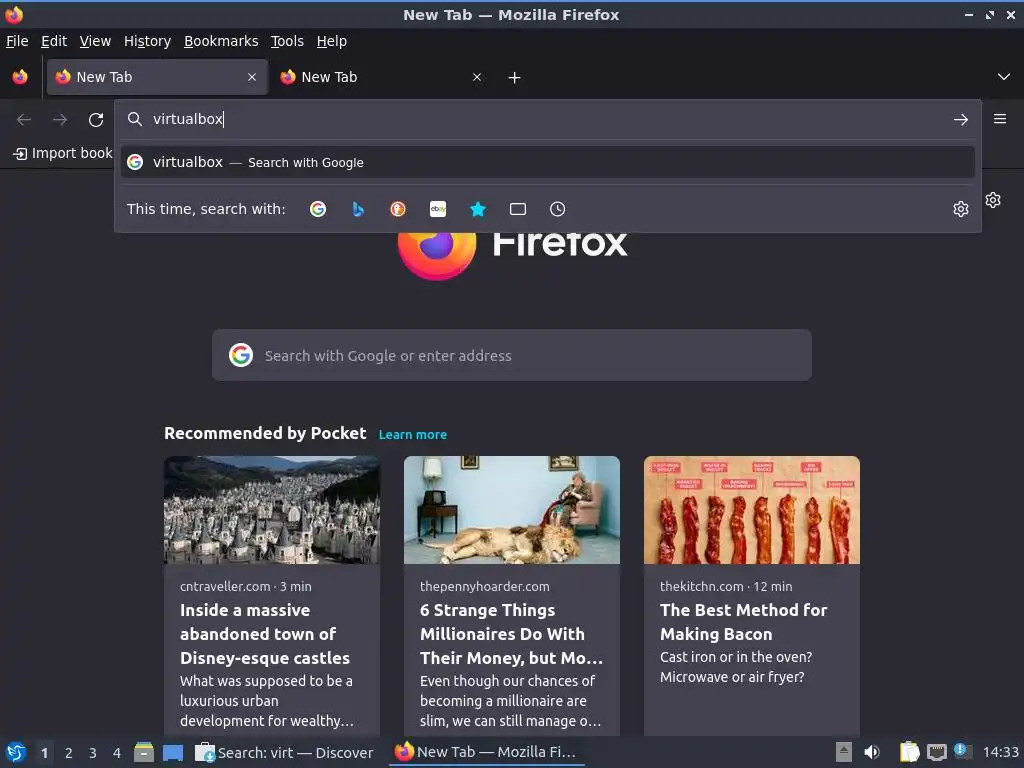Open the Pocket 'Learn more' link
The width and height of the screenshot is (1024, 768).
[x=413, y=434]
